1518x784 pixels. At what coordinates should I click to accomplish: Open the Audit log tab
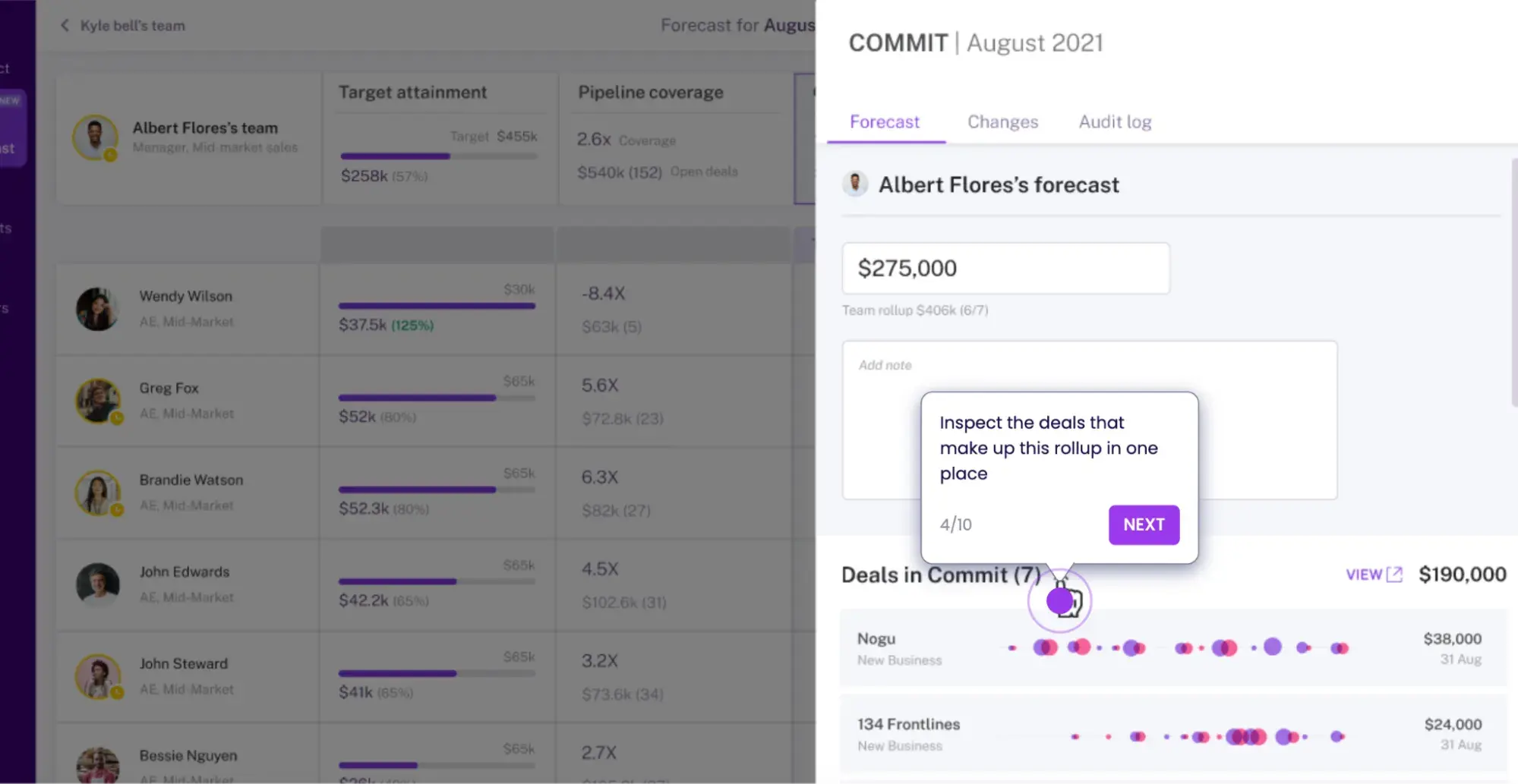point(1115,121)
